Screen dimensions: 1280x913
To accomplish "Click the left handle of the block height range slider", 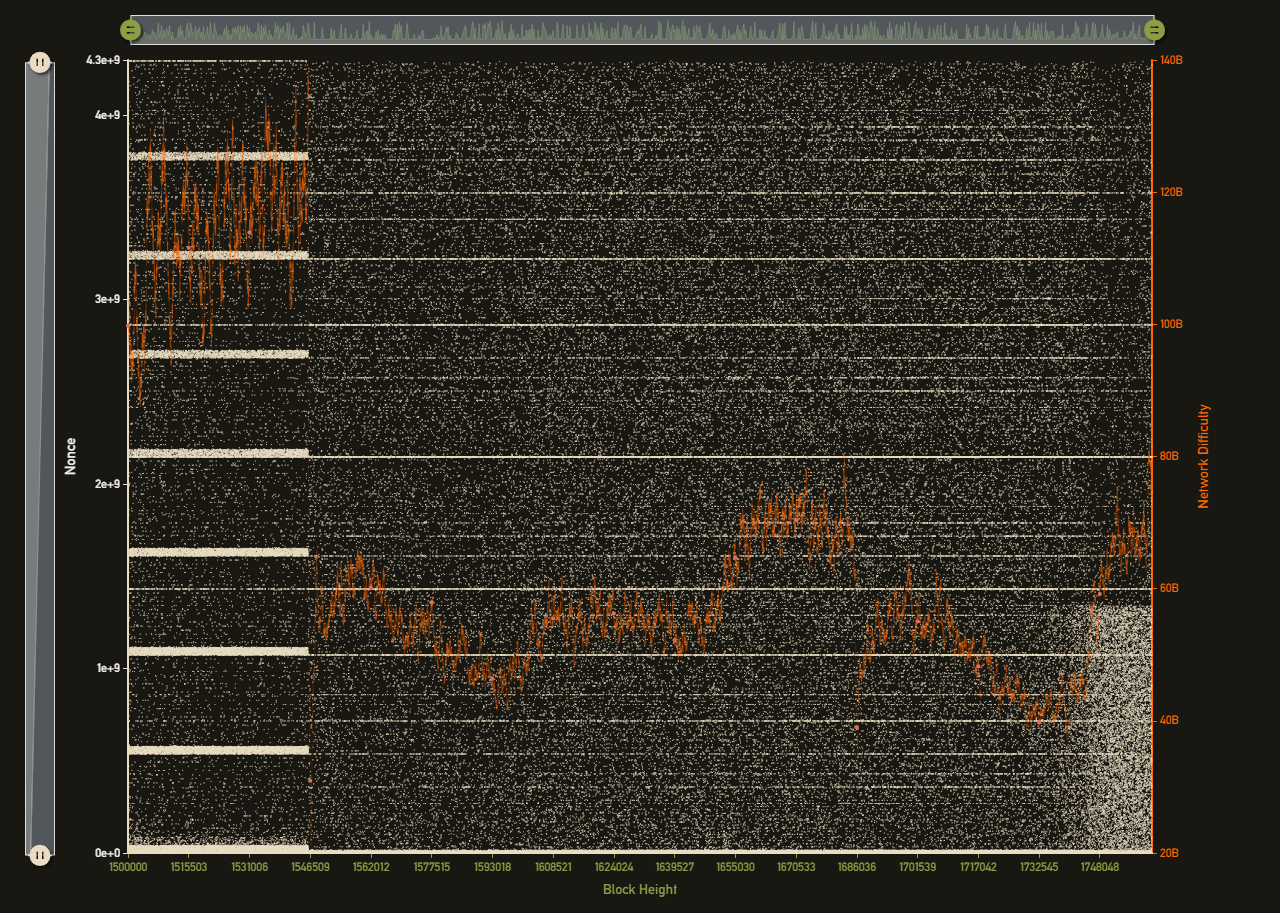I will 130,30.
